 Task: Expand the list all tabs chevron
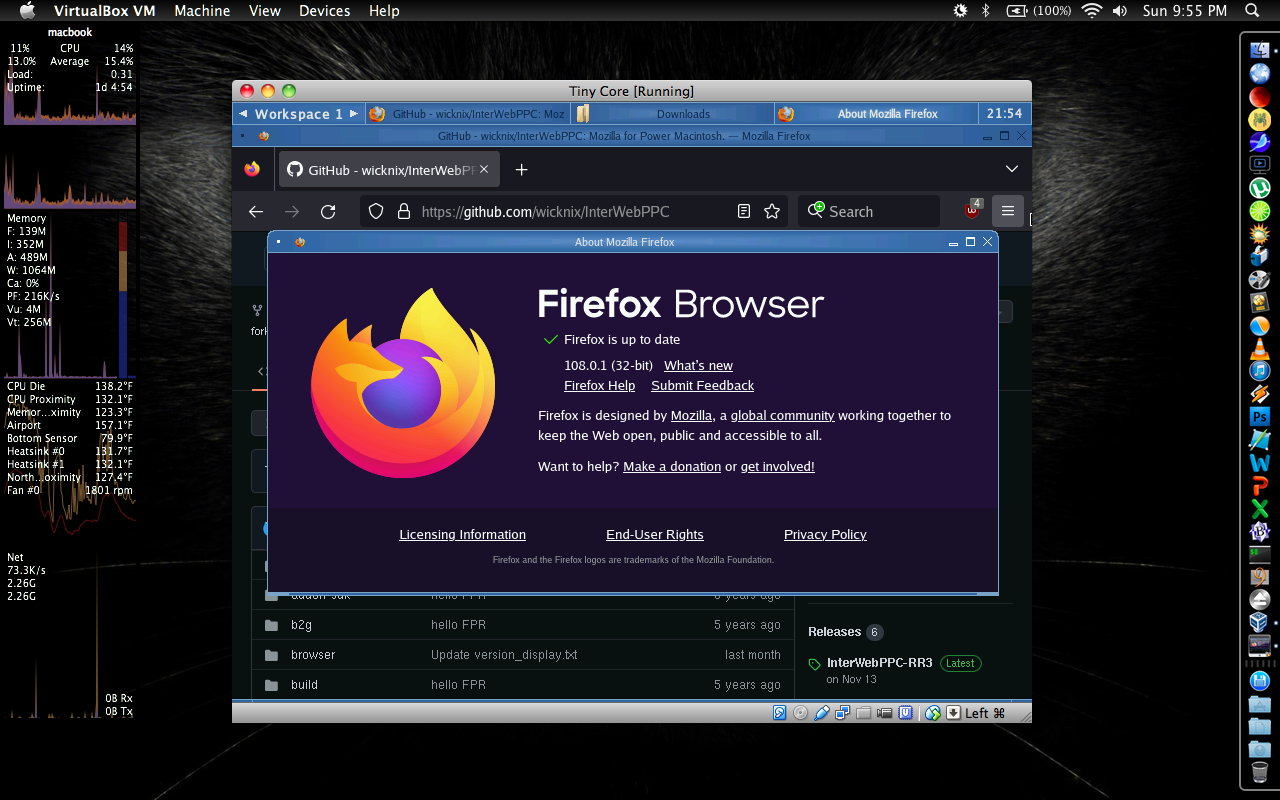1012,169
